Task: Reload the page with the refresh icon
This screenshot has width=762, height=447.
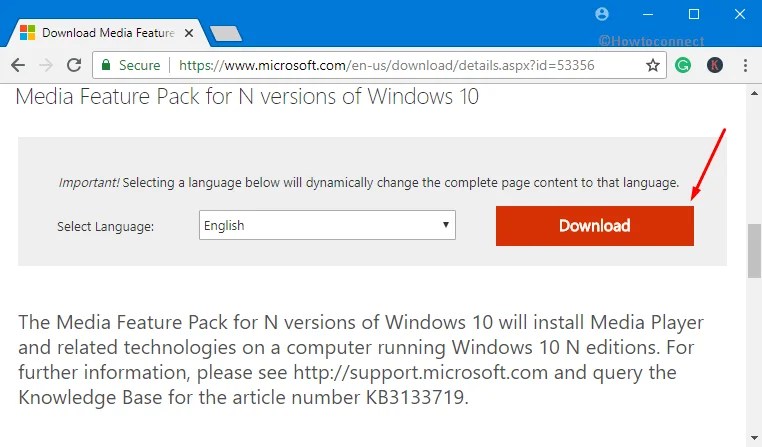Action: click(74, 65)
